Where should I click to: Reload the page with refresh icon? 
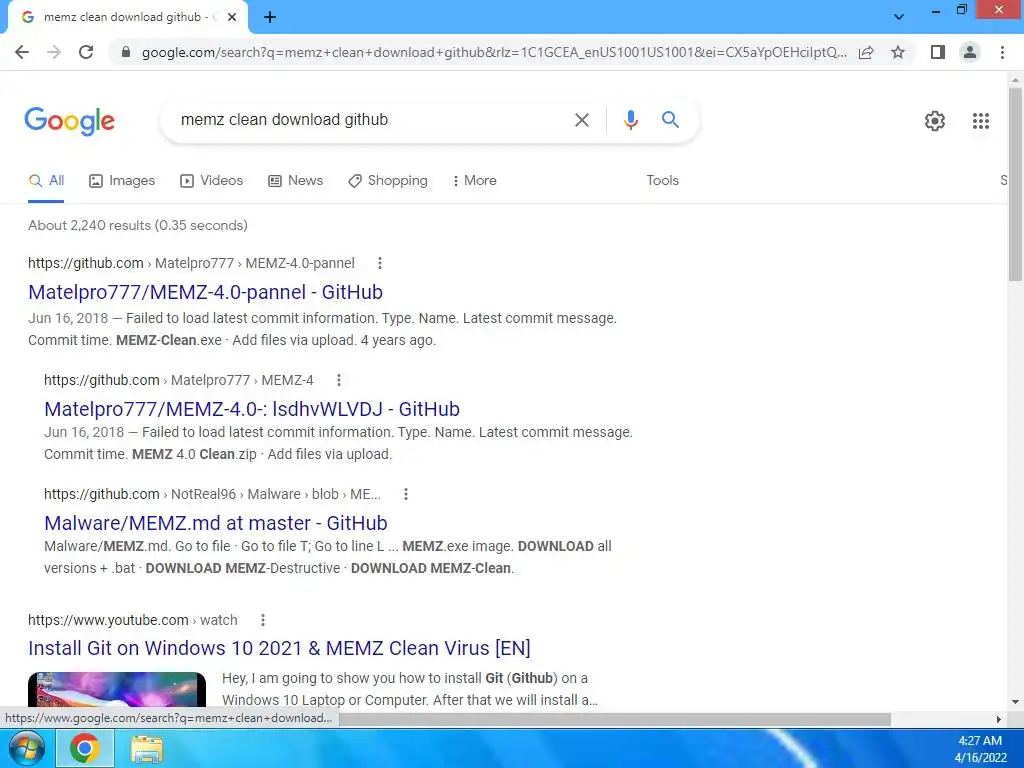(86, 52)
